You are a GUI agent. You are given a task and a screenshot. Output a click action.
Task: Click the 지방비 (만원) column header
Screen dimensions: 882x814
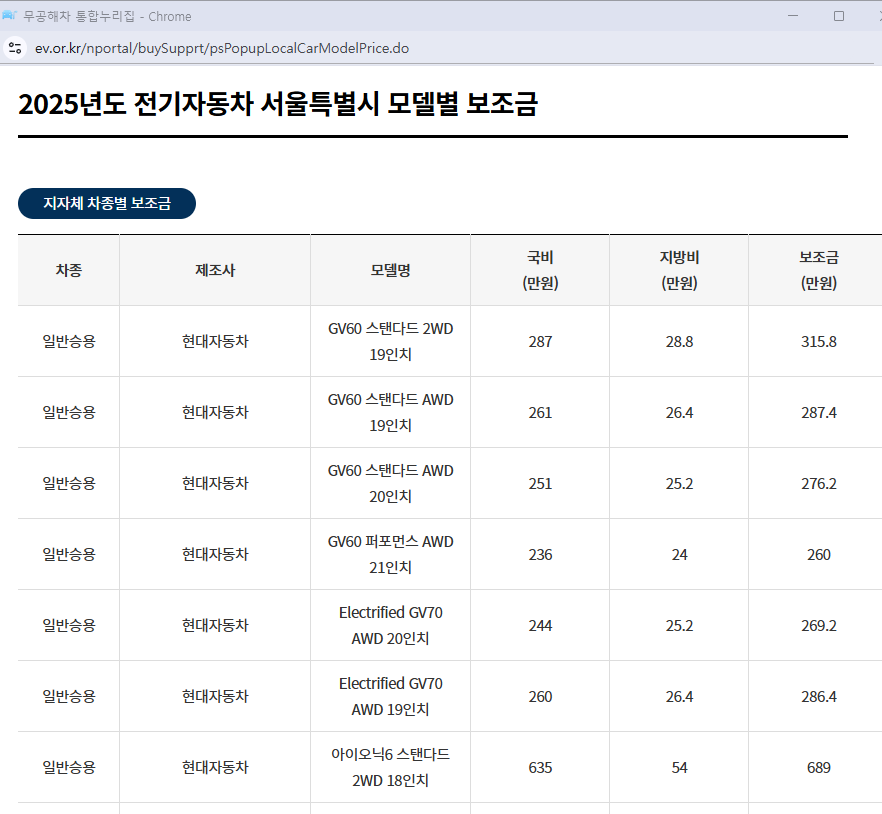(x=678, y=269)
